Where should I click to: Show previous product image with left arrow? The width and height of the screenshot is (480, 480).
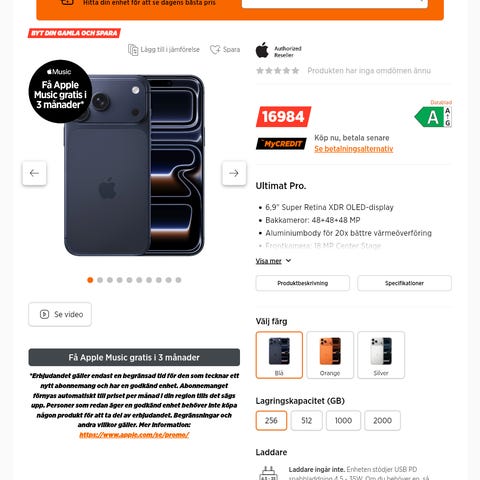34,173
